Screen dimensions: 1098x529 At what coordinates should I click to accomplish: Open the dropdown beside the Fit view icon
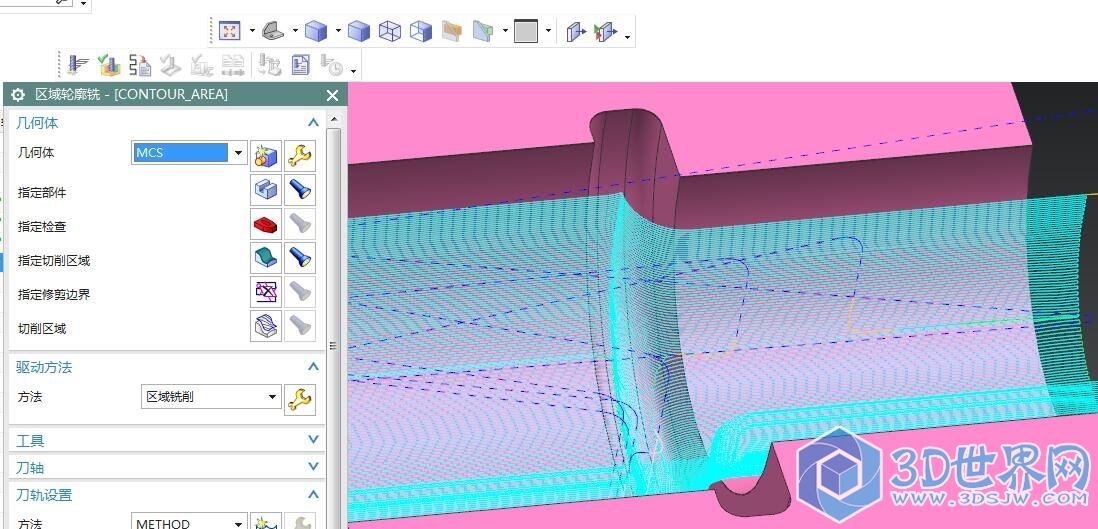tap(252, 31)
